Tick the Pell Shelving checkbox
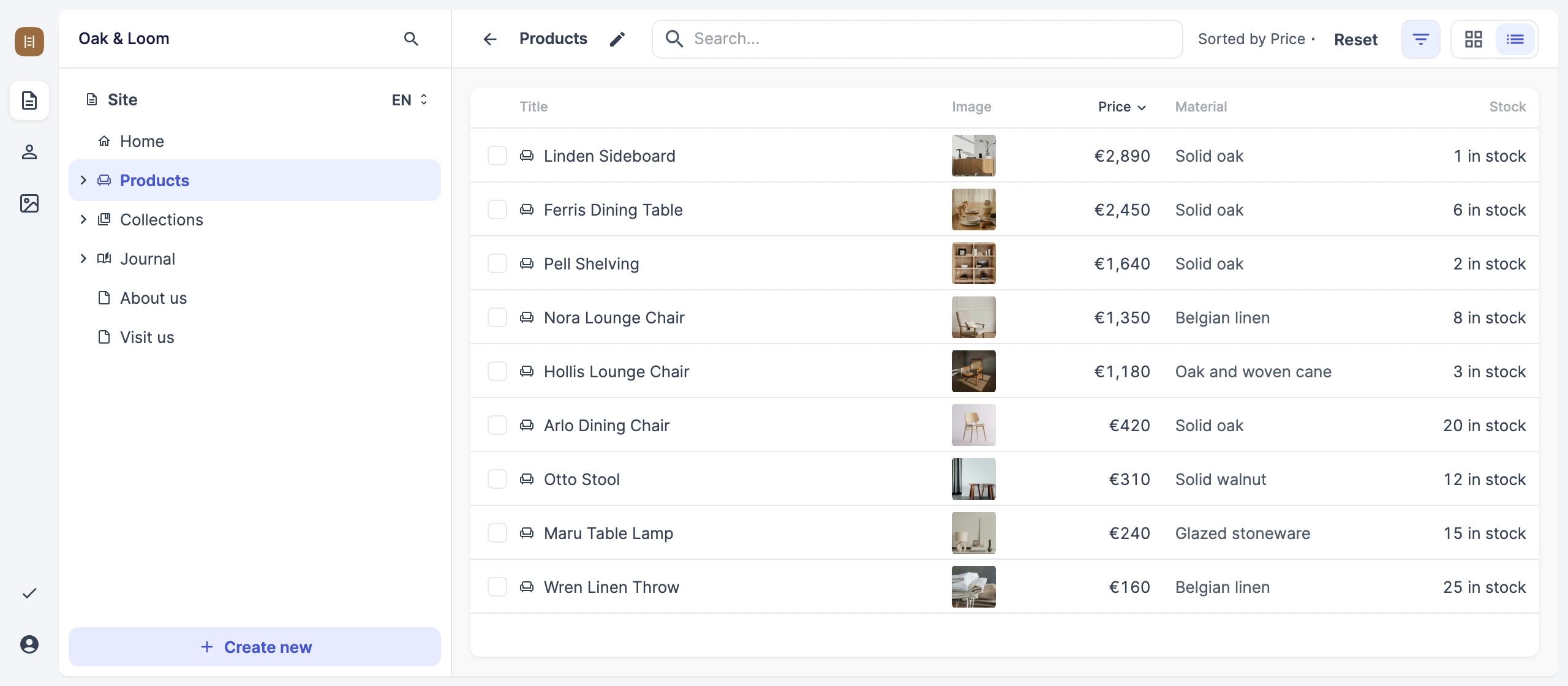1568x686 pixels. 497,263
